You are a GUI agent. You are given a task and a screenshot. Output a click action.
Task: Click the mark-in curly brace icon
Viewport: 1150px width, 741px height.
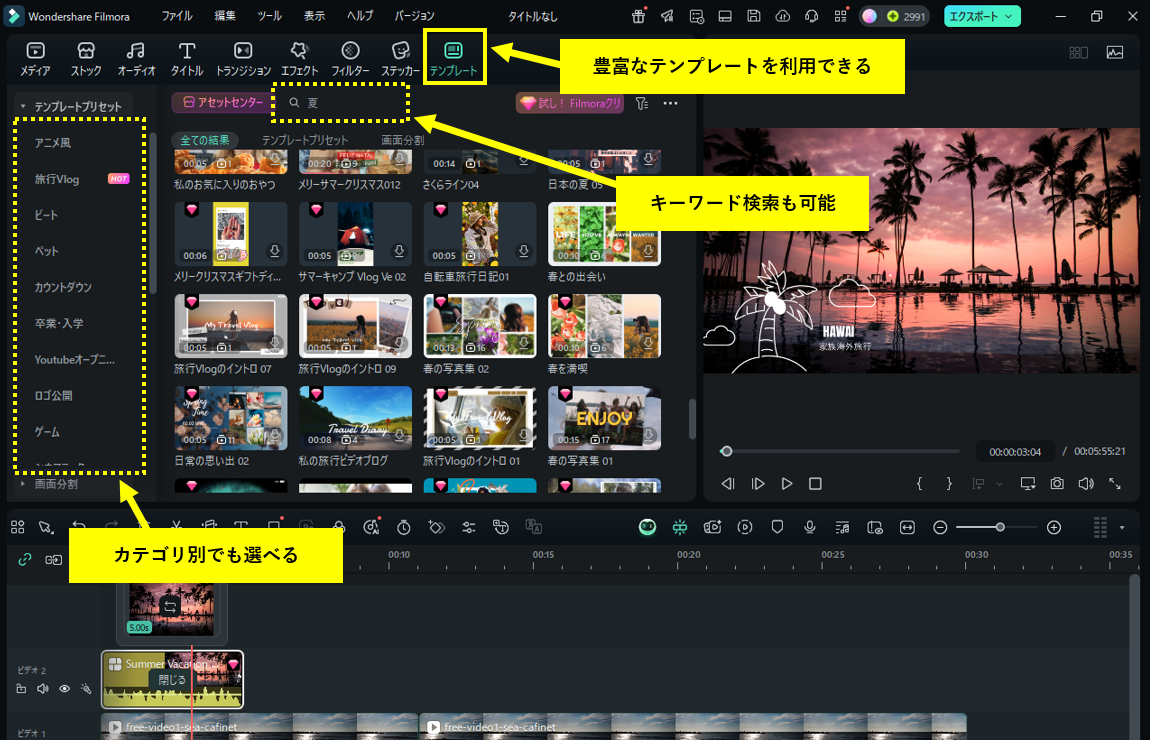click(920, 483)
